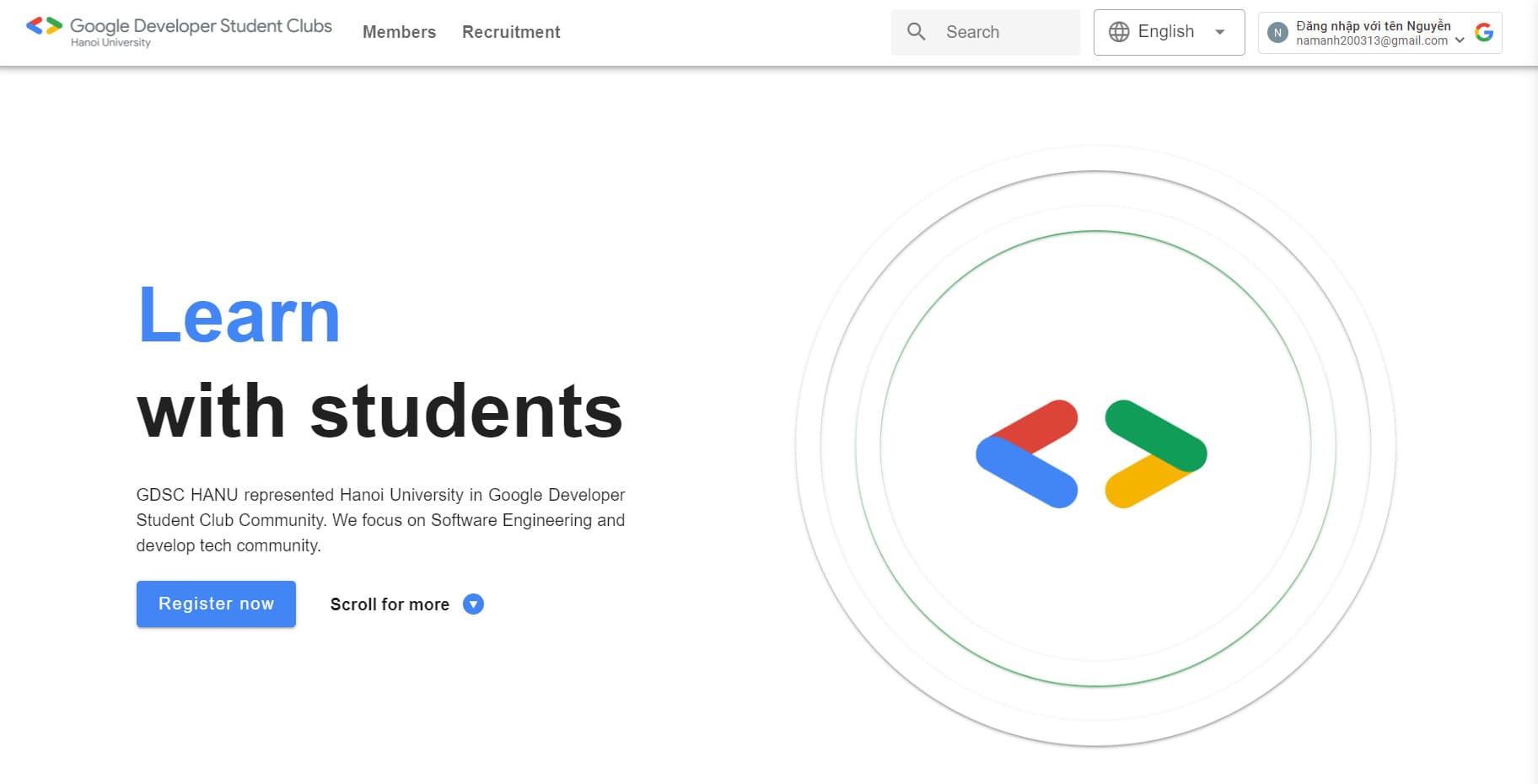This screenshot has width=1538, height=784.
Task: Click the Register now button
Action: click(x=216, y=604)
